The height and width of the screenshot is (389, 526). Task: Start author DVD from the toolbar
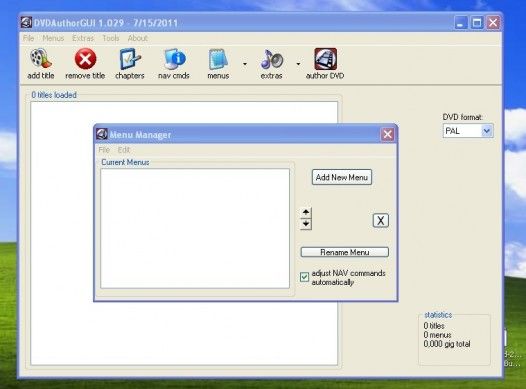(325, 64)
